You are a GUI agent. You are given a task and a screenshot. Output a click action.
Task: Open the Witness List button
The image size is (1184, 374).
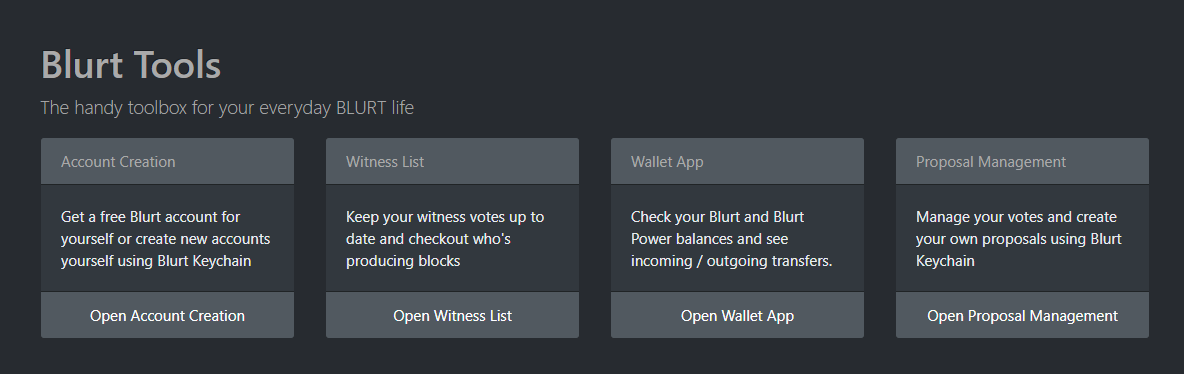(452, 315)
